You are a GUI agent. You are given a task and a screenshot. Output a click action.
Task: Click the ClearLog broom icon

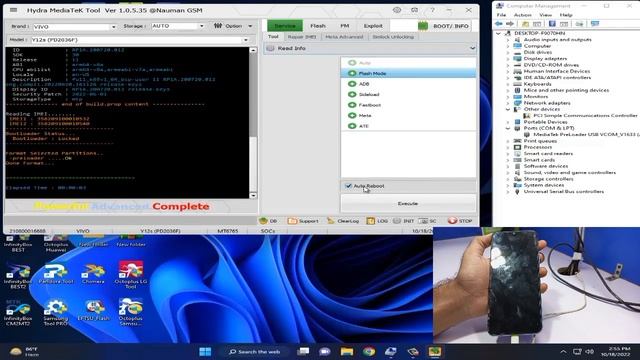(x=331, y=221)
